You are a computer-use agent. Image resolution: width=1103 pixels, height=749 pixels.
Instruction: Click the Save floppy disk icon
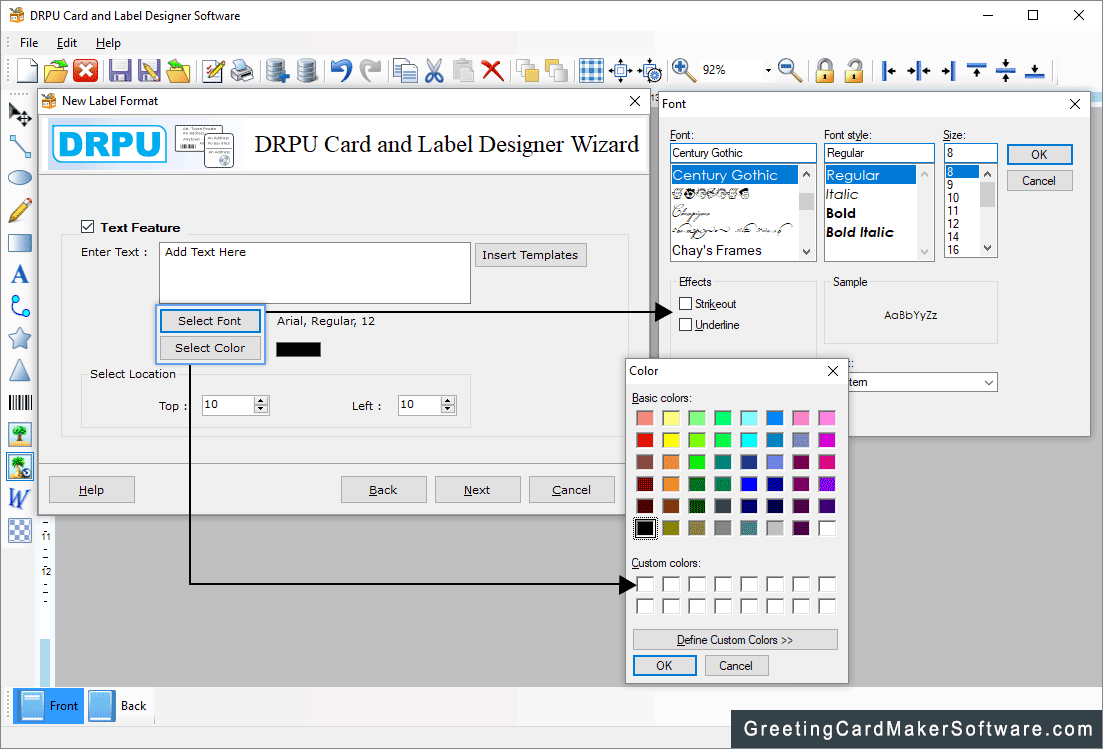tap(120, 70)
